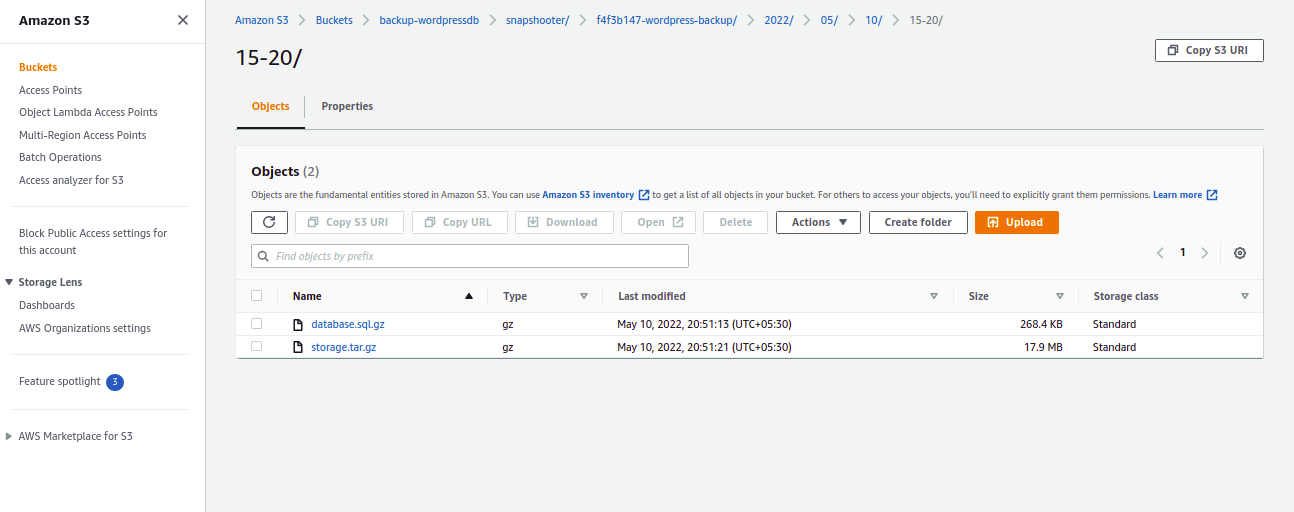The width and height of the screenshot is (1294, 512).
Task: Select all objects with header checkbox
Action: pyautogui.click(x=257, y=296)
